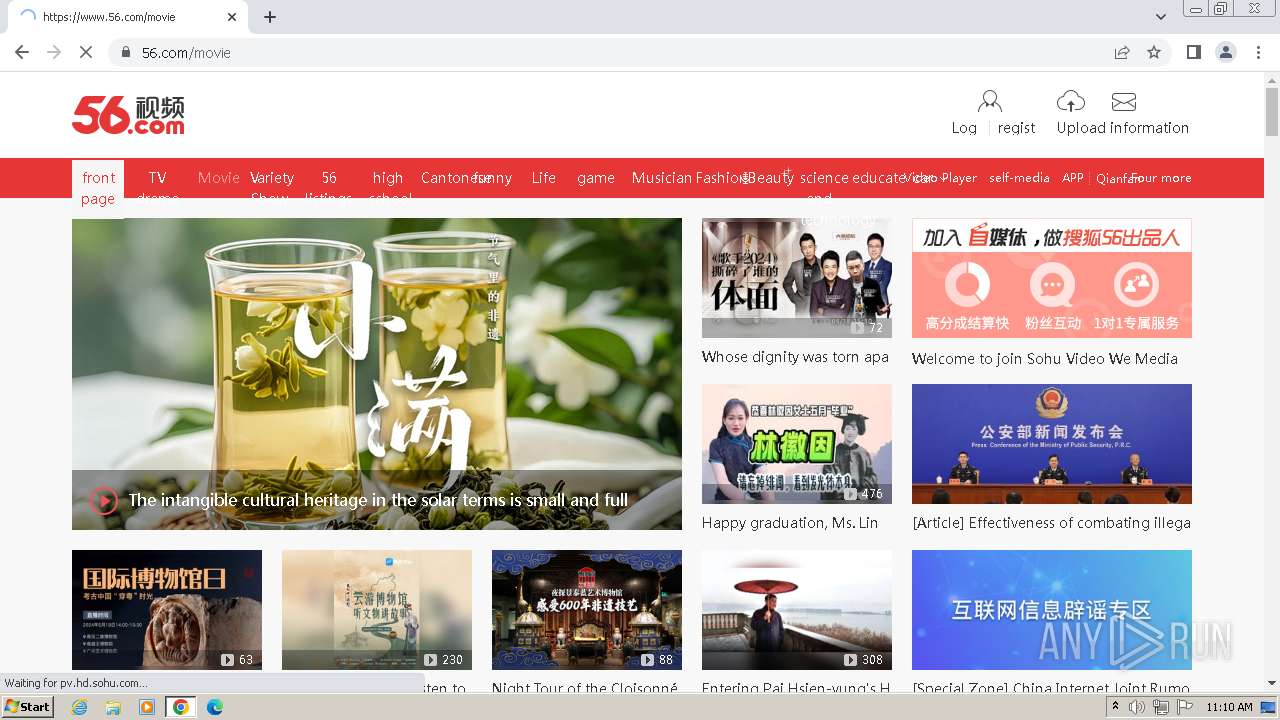1280x720 pixels.
Task: Open File Explorer folder in taskbar
Action: click(x=113, y=707)
